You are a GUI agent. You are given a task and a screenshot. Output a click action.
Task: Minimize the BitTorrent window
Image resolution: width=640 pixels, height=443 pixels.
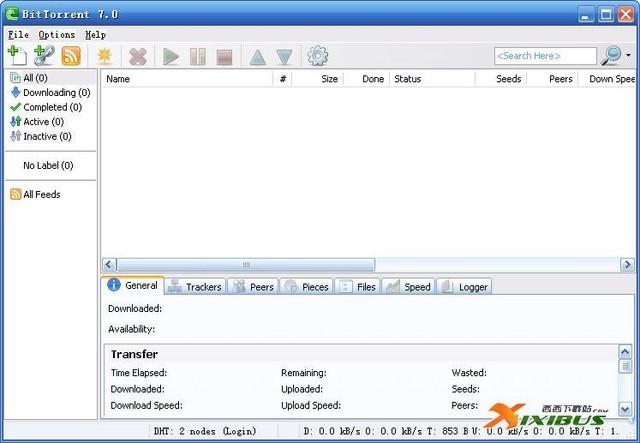[x=586, y=15]
